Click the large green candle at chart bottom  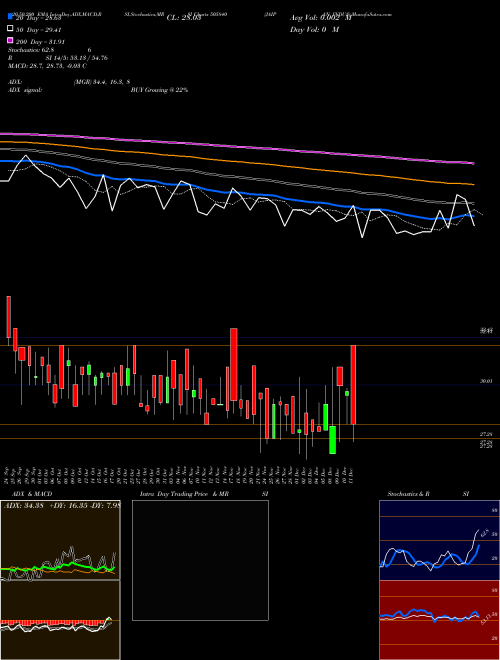point(332,440)
